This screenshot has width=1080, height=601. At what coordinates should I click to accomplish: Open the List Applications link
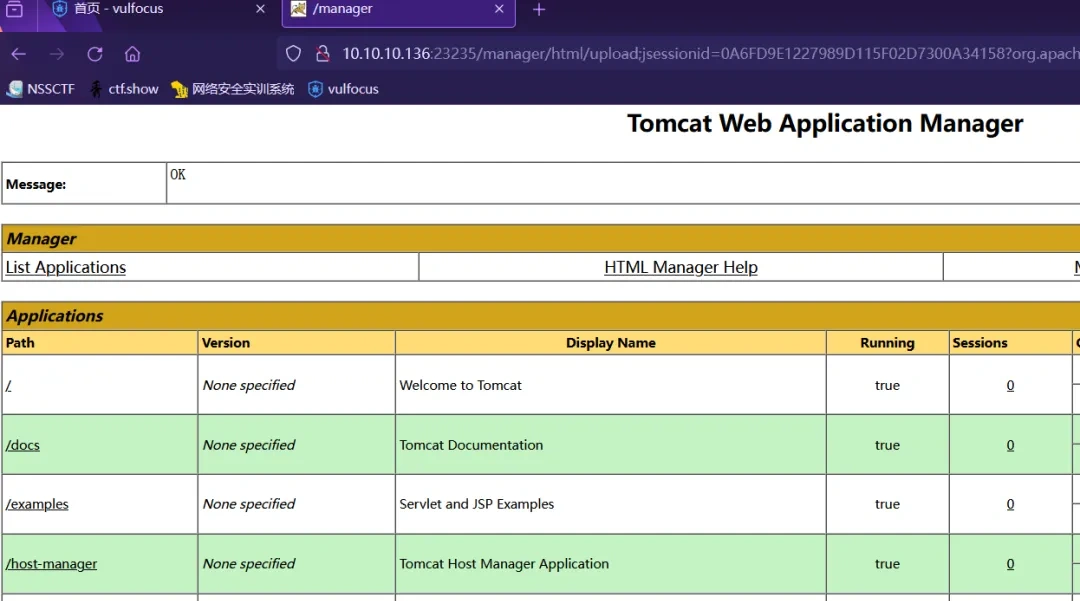(x=65, y=267)
